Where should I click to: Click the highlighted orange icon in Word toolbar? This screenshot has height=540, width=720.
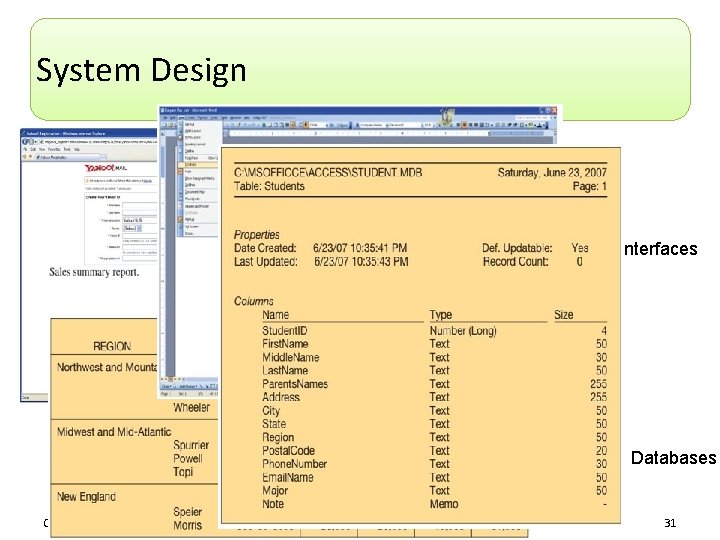[x=464, y=125]
